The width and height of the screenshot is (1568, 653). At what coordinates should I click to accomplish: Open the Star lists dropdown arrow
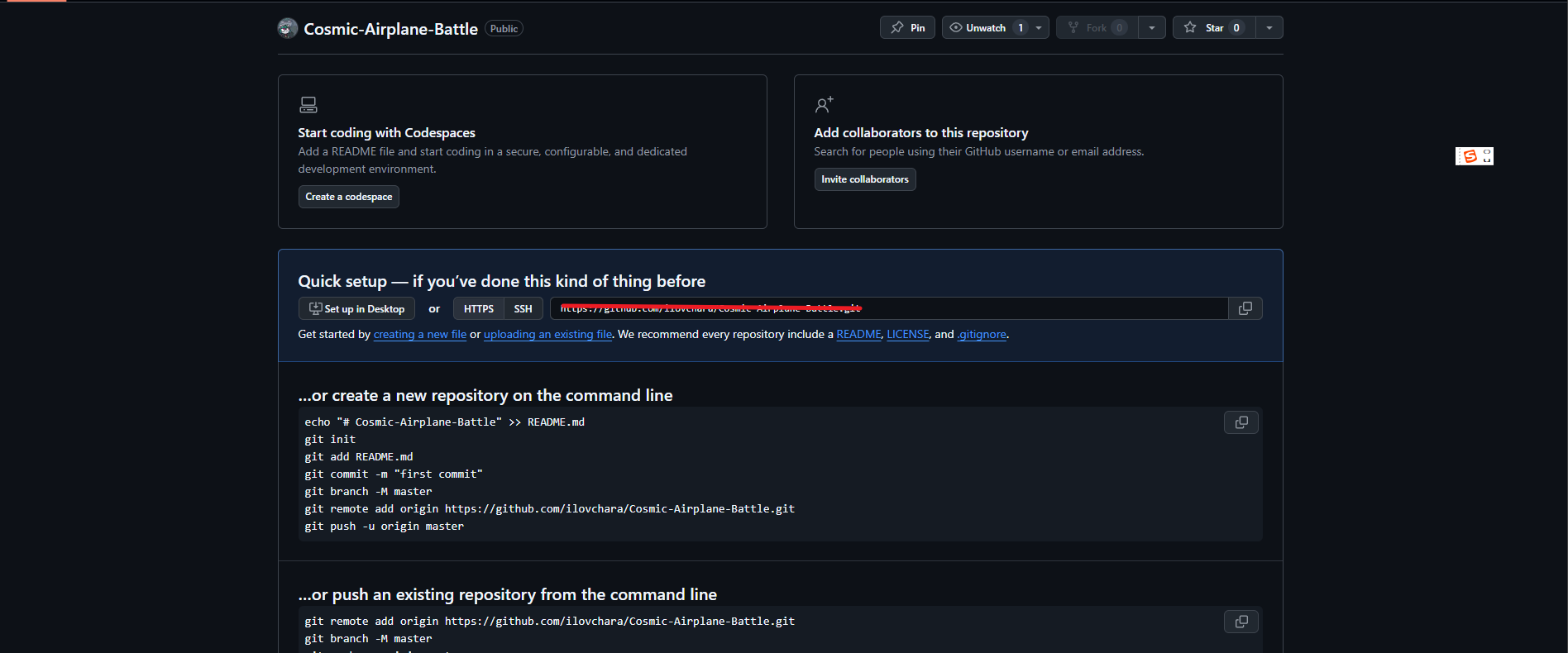tap(1269, 27)
